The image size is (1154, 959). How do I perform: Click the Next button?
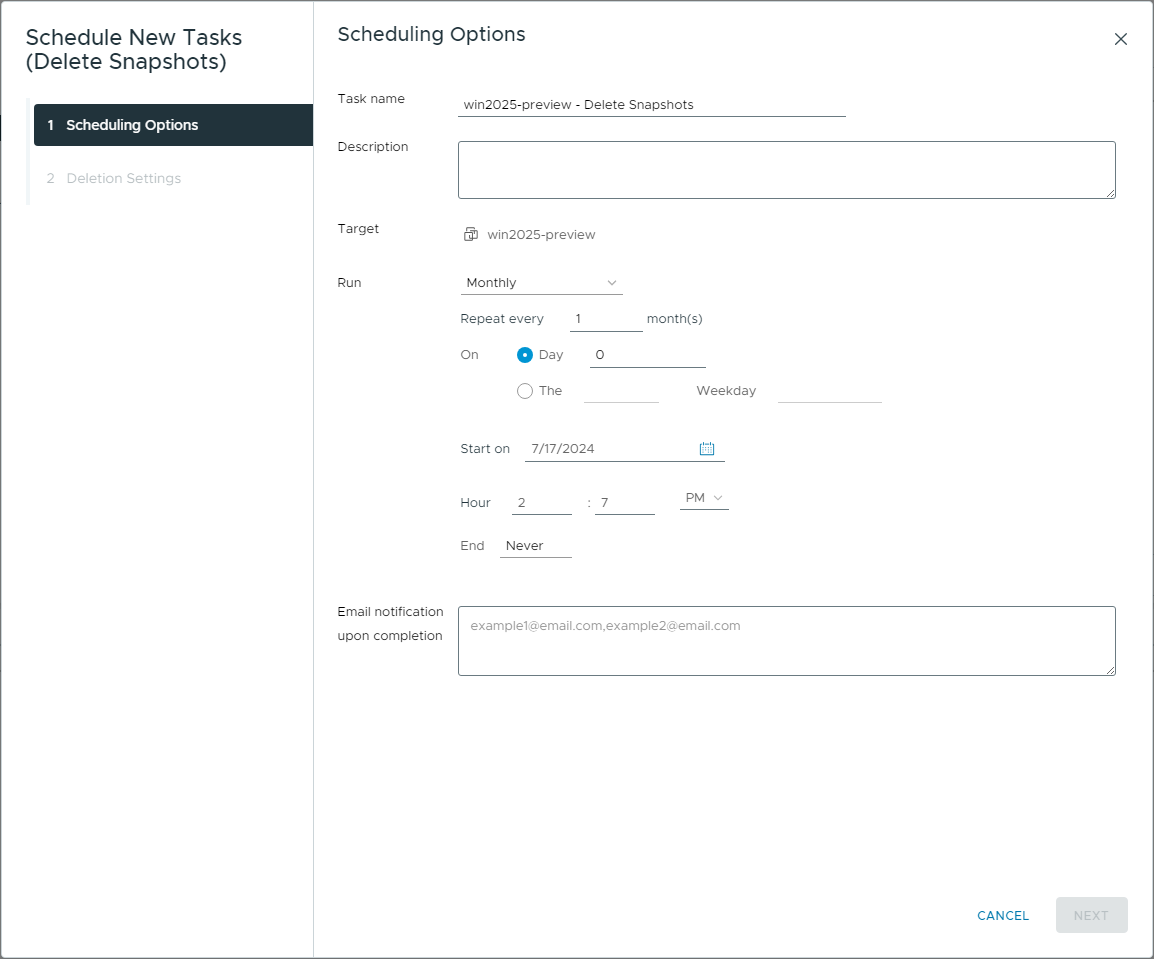point(1091,915)
